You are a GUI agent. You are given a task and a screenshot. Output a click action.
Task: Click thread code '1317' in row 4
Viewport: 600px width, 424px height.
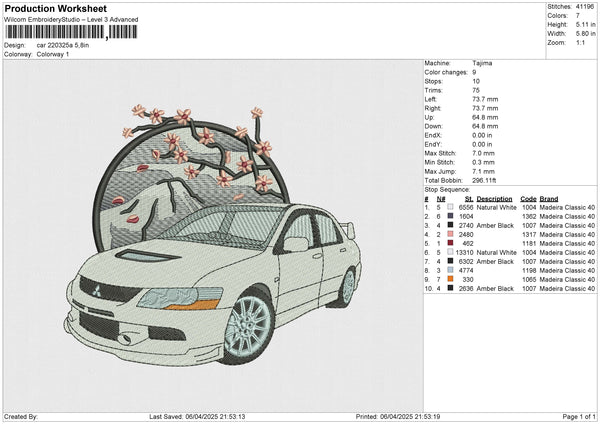(529, 234)
